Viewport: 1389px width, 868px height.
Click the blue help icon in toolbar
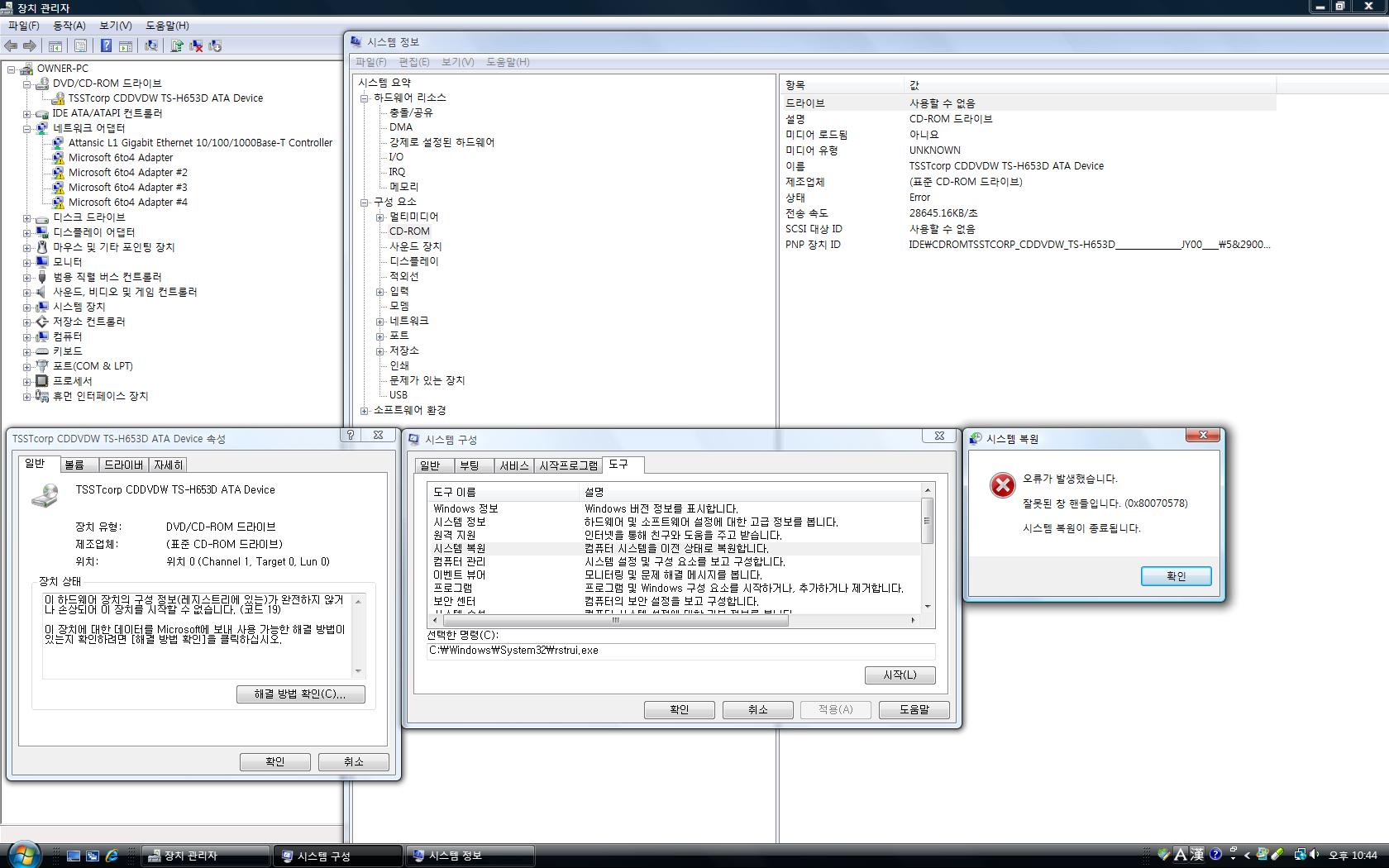106,46
